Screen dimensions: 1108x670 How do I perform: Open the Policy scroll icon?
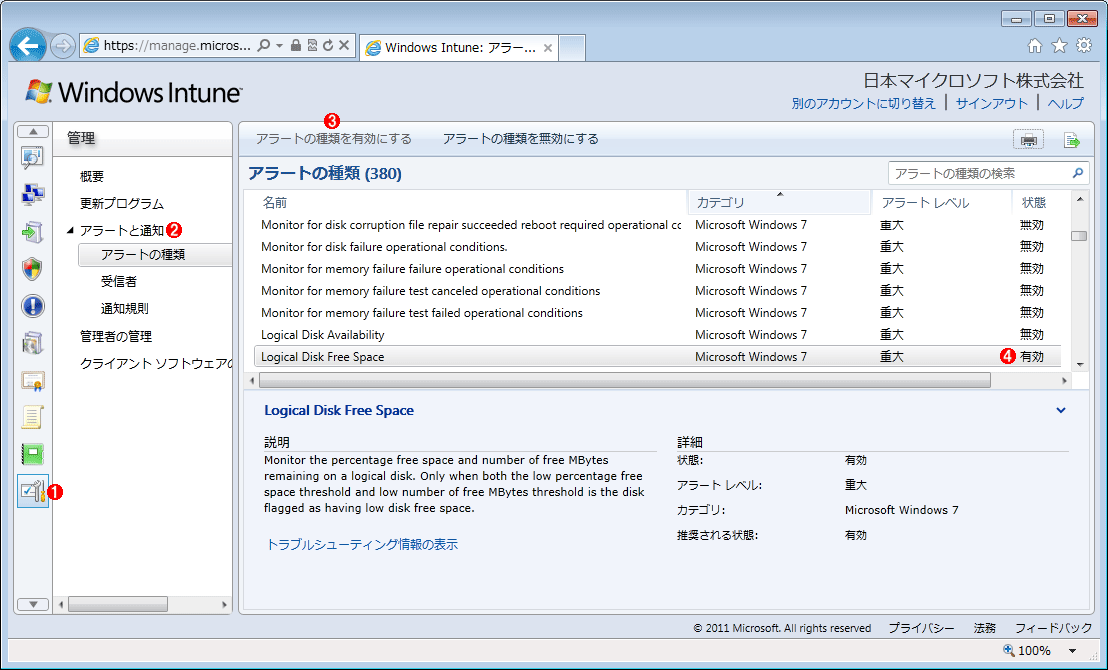click(33, 418)
